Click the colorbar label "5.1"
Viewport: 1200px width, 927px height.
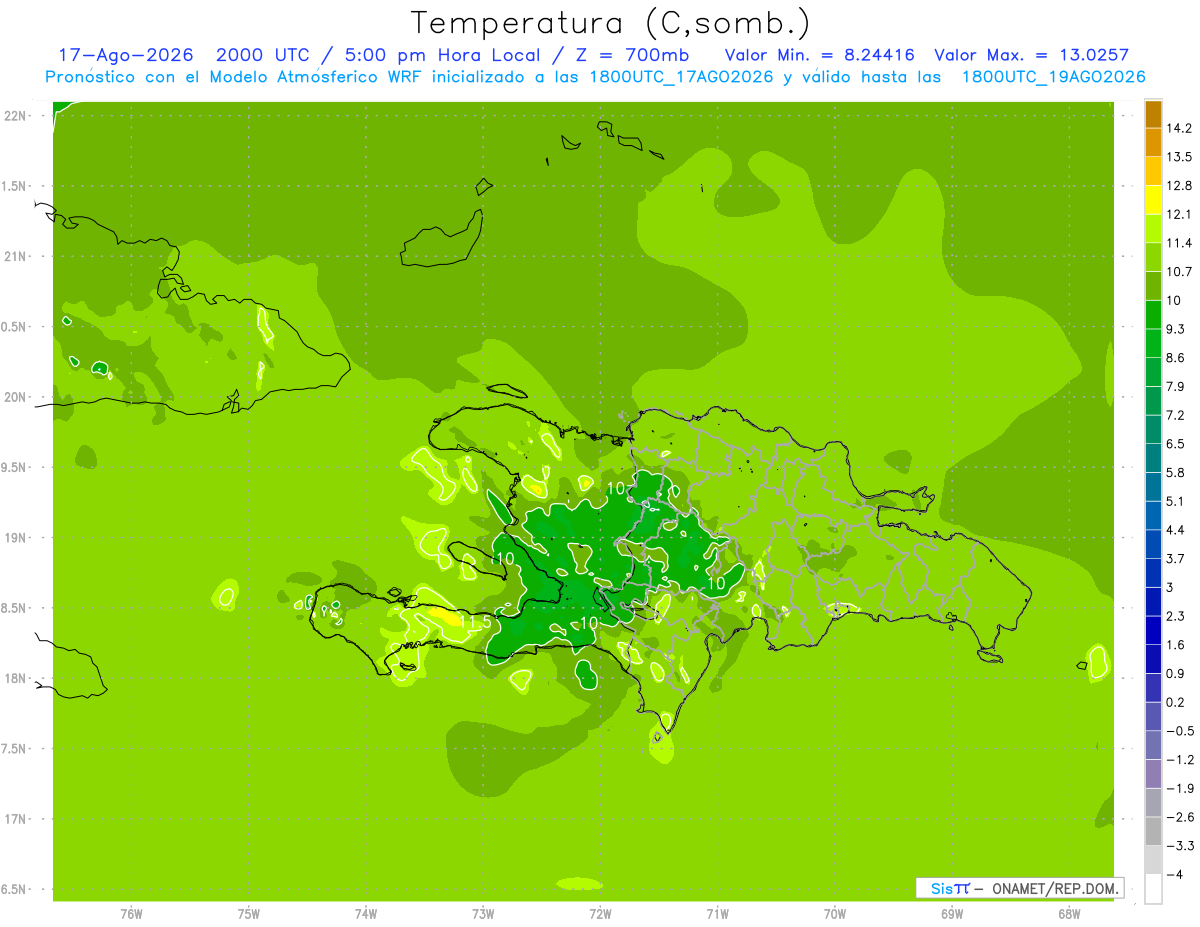[1176, 501]
